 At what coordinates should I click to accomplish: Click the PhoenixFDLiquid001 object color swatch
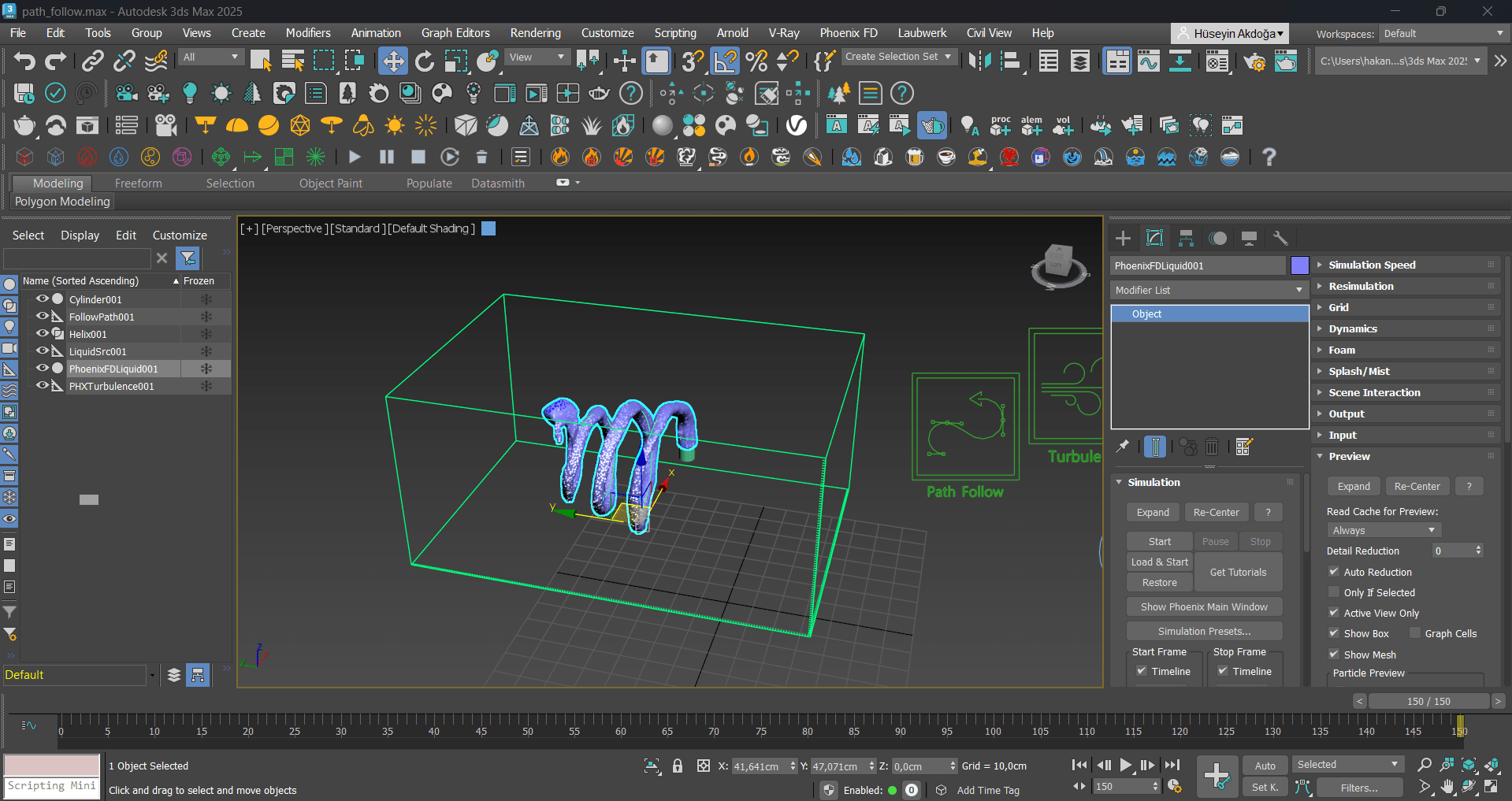click(x=1299, y=265)
